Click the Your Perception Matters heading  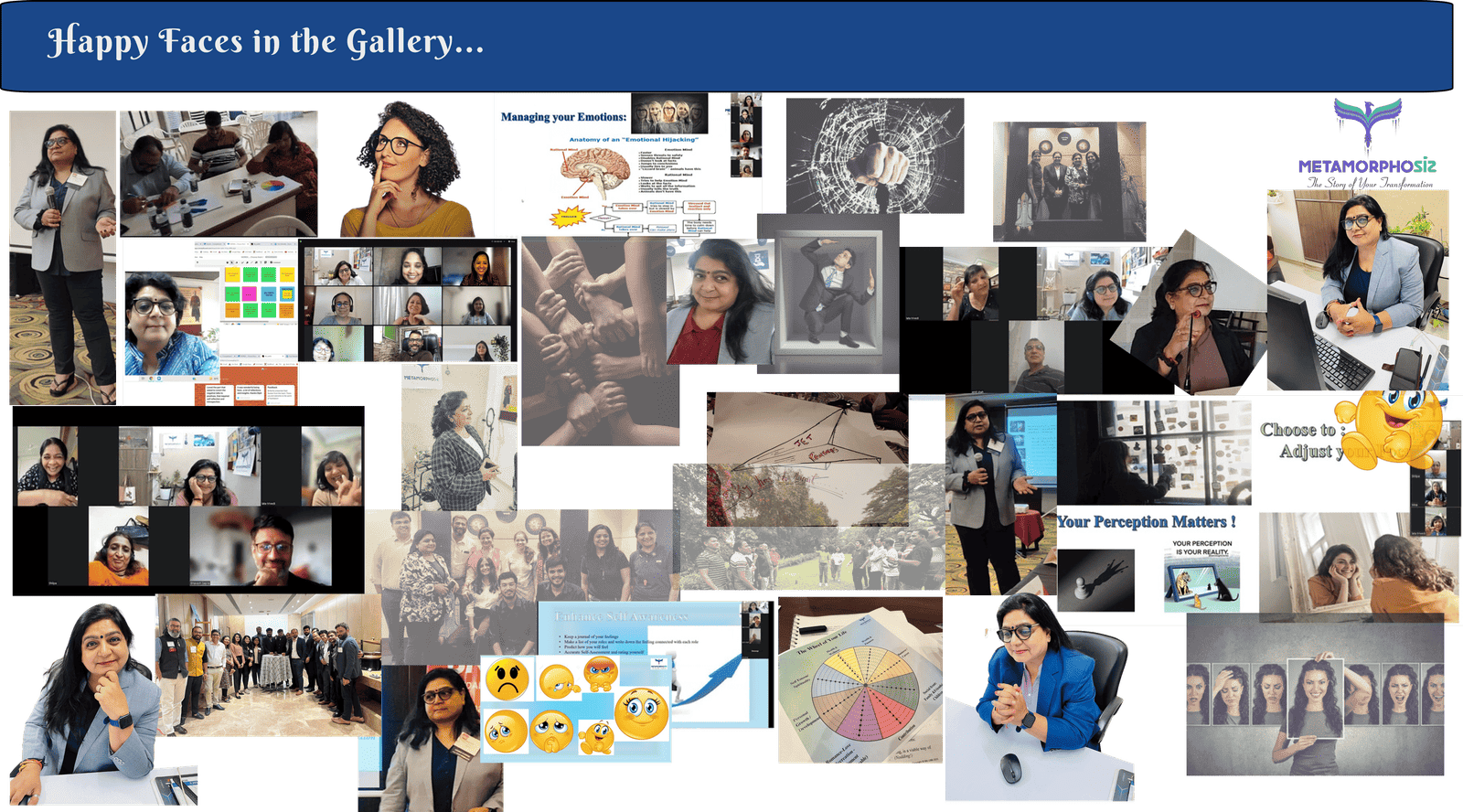point(1147,522)
